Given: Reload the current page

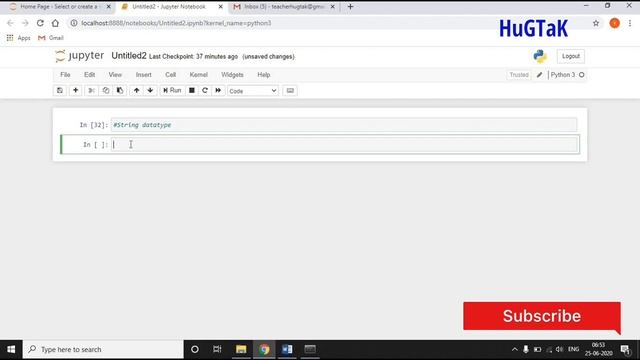Looking at the screenshot, I should click(40, 23).
